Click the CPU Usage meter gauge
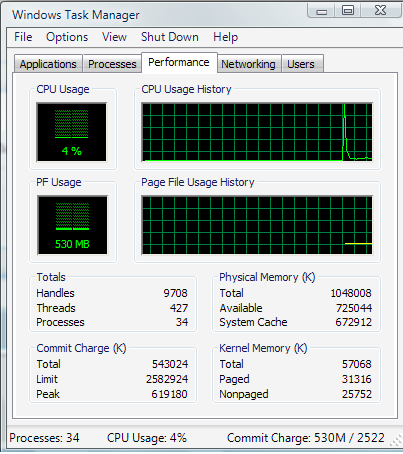This screenshot has width=403, height=454. (x=72, y=132)
